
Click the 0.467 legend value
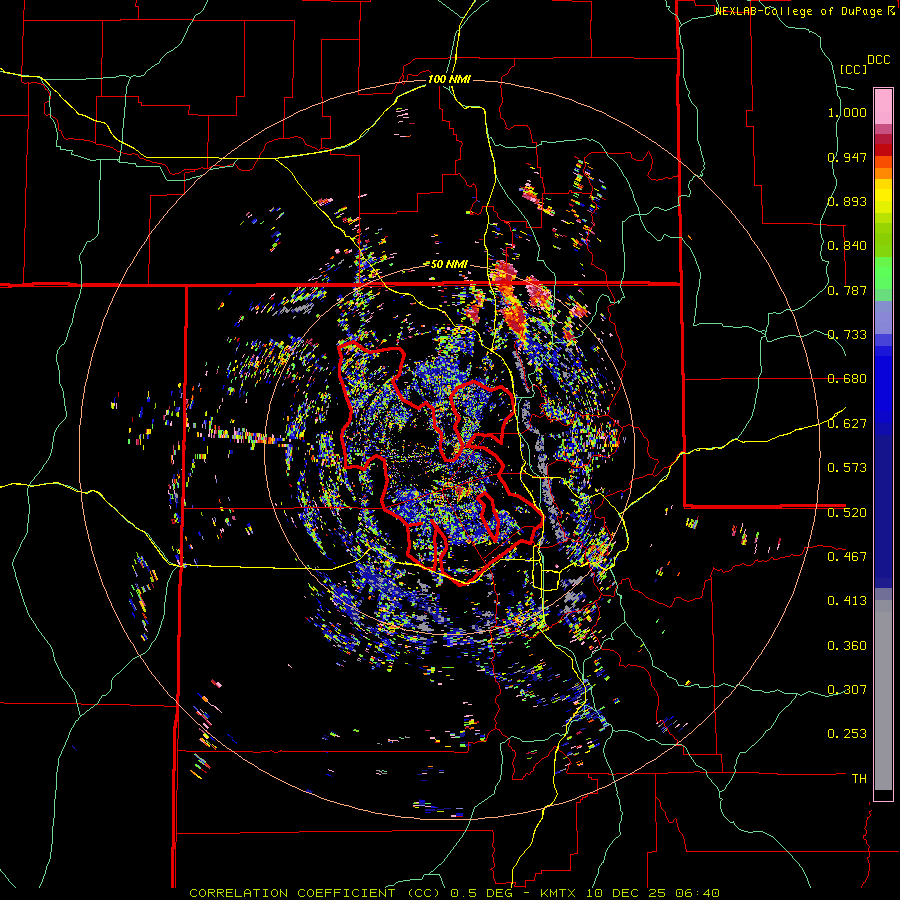pos(847,557)
